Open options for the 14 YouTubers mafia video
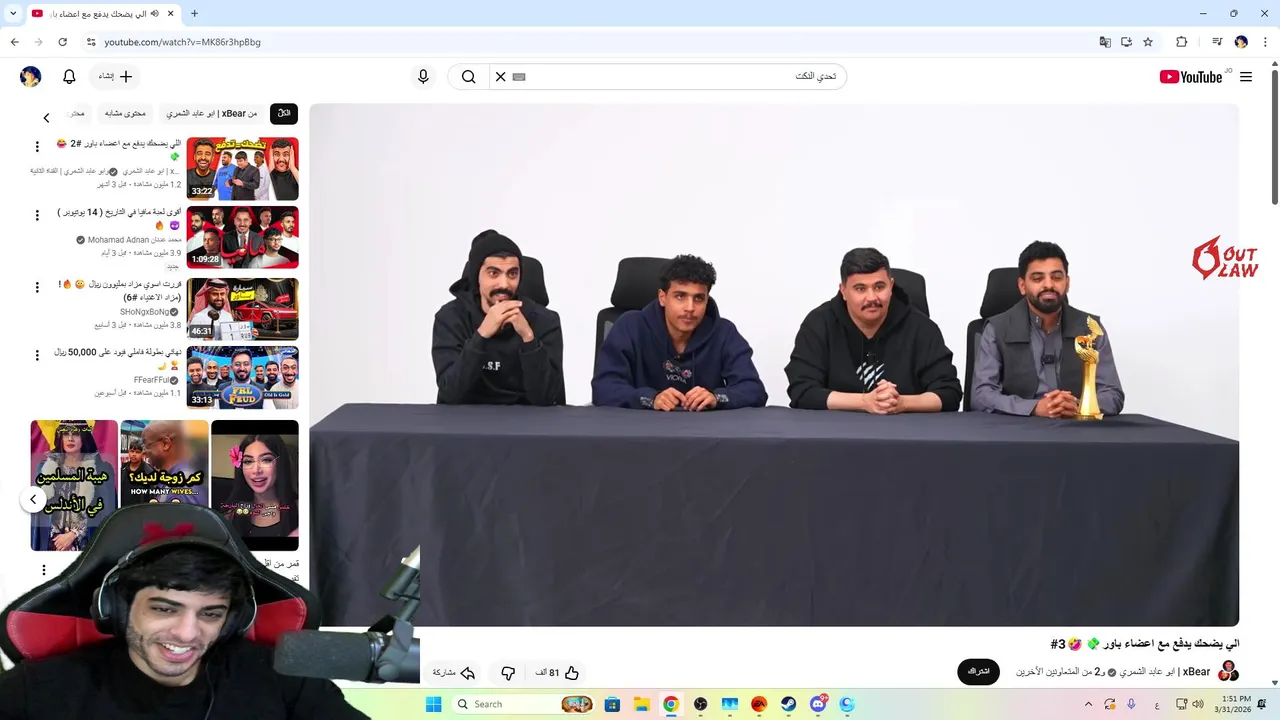1280x720 pixels. [37, 215]
